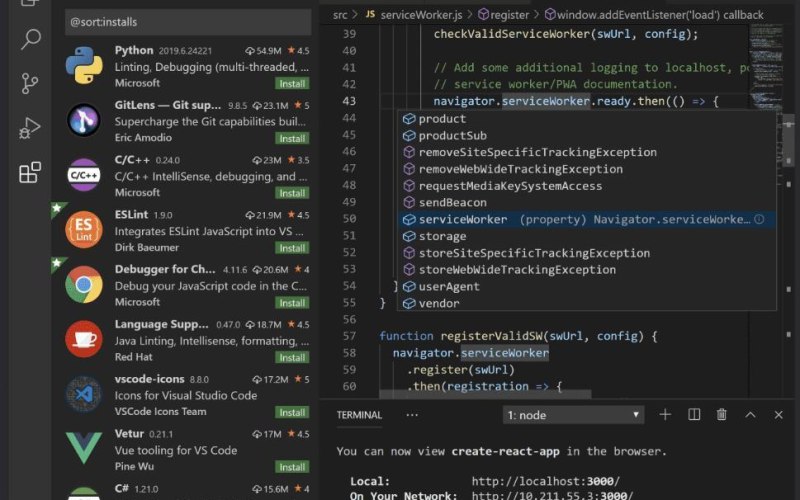Select src folder in breadcrumb

point(340,15)
